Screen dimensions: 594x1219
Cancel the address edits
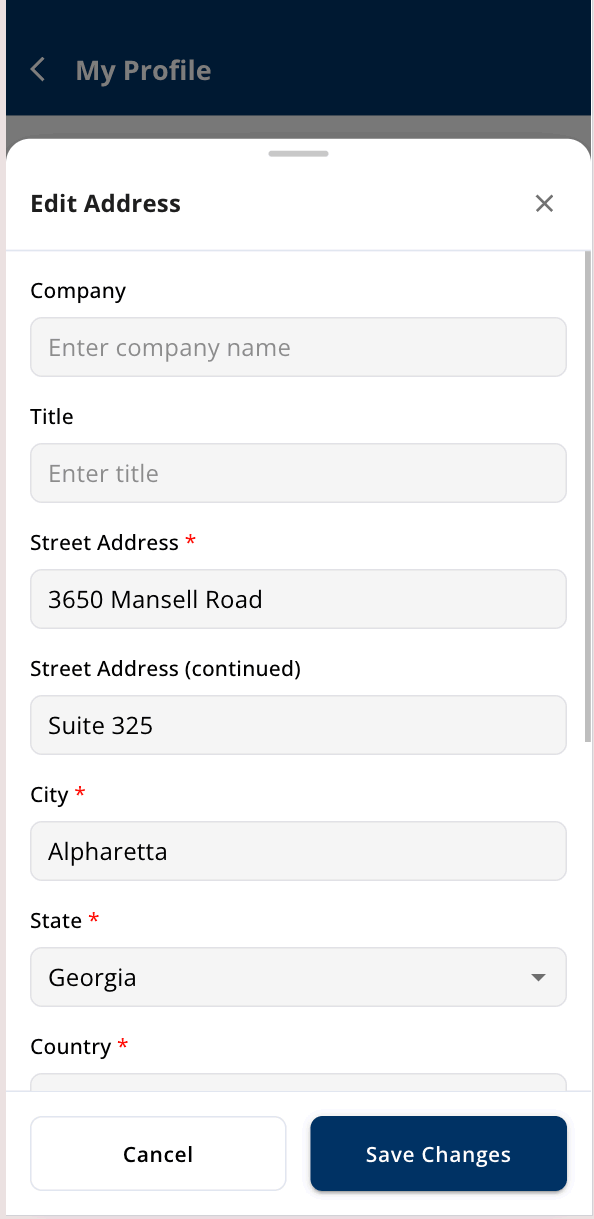[x=158, y=1154]
